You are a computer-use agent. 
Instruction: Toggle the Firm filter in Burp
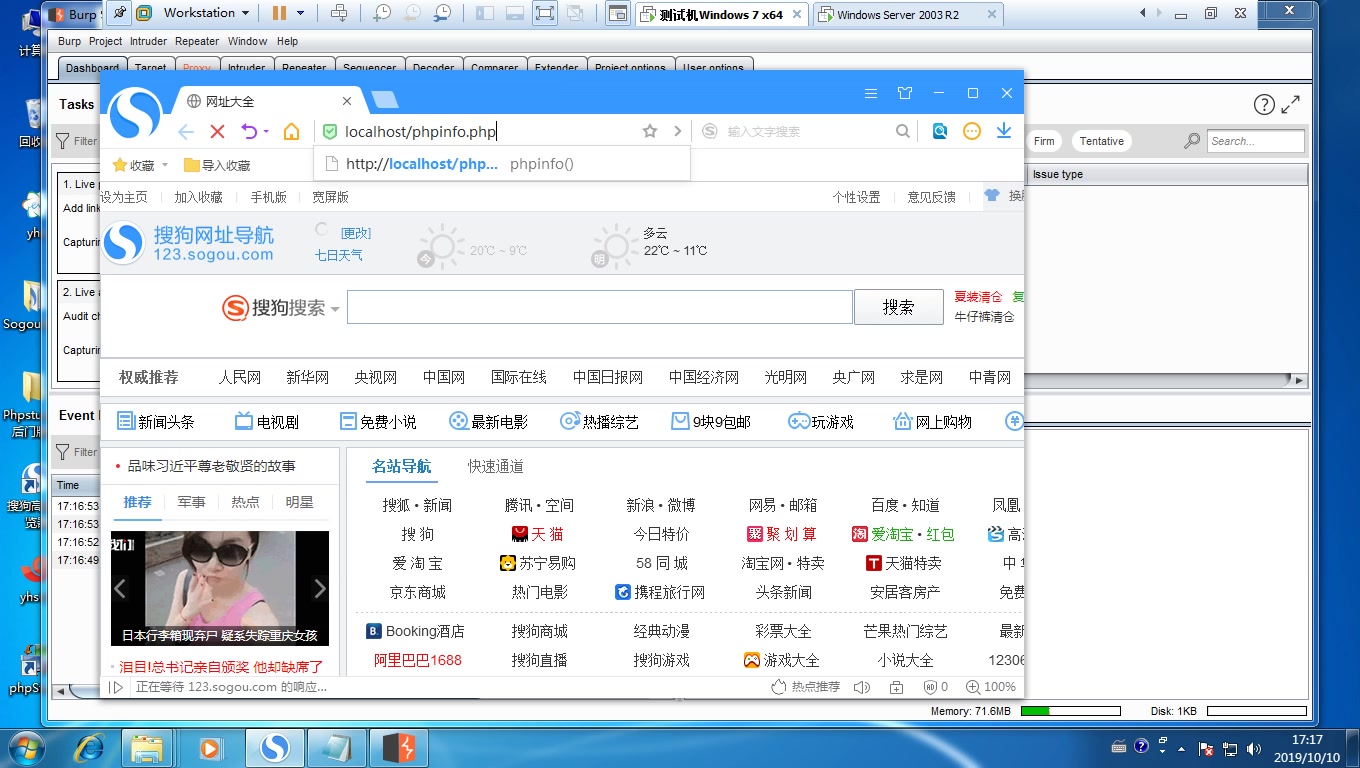1044,141
